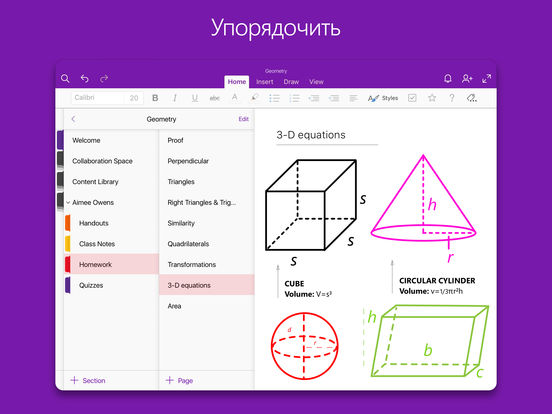
Task: Open the Area page
Action: [x=207, y=306]
